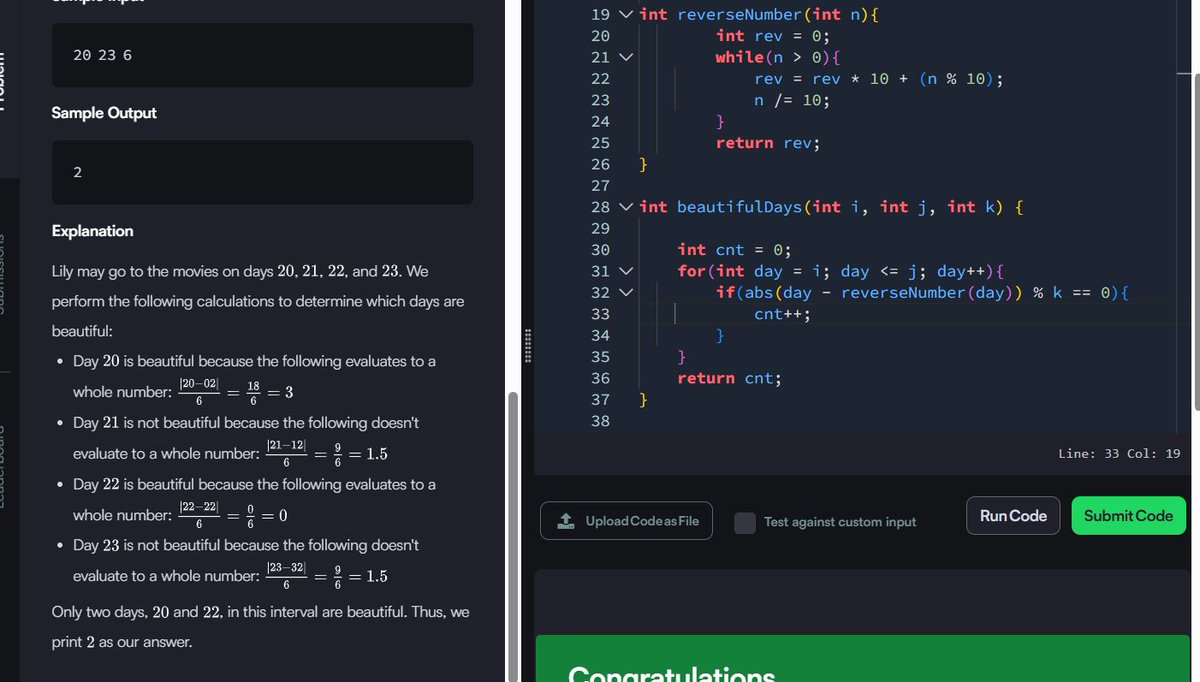The image size is (1200, 682).
Task: Click line number 38 in the editor gutter
Action: tap(600, 421)
